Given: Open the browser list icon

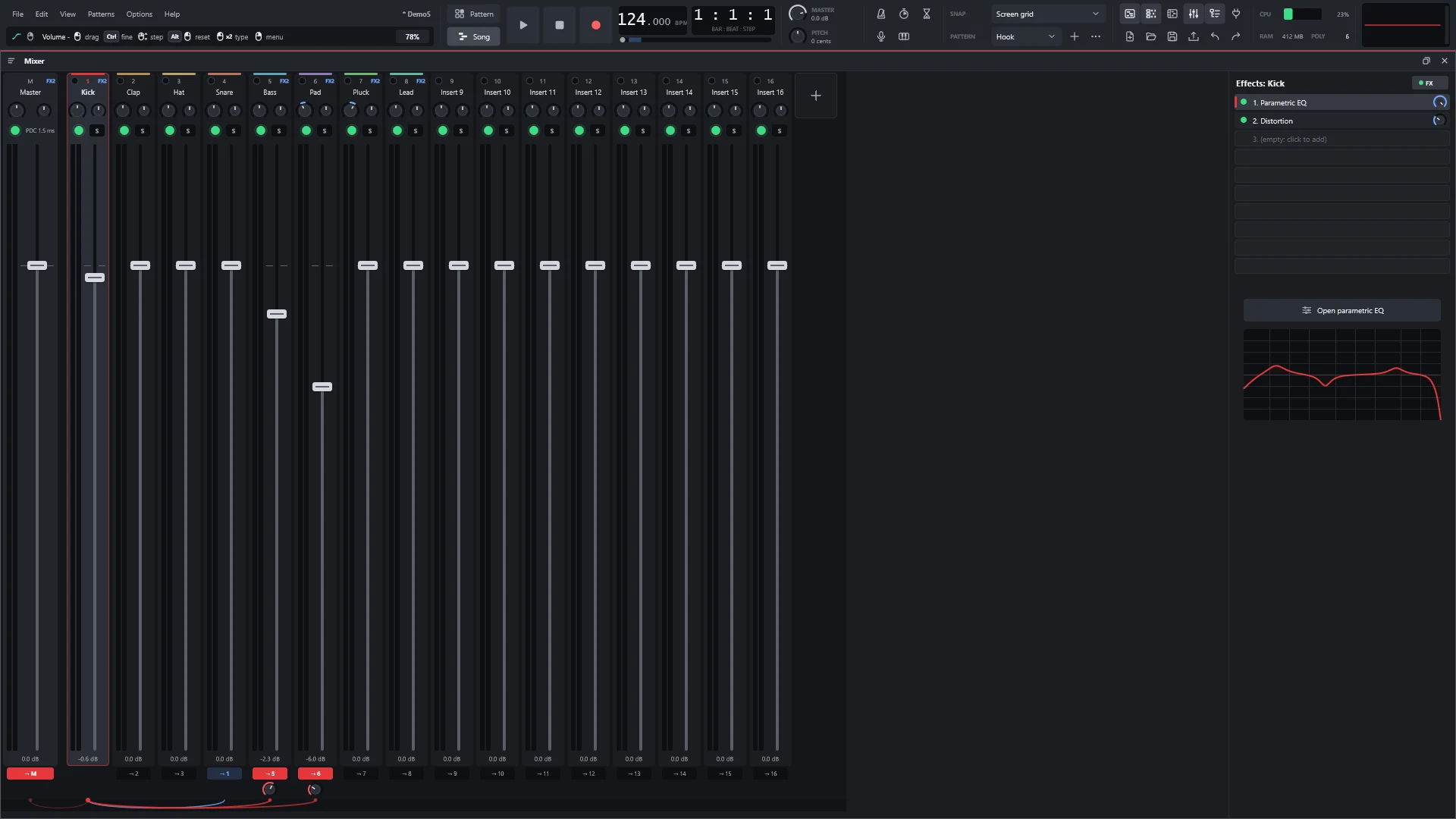Looking at the screenshot, I should point(1215,14).
